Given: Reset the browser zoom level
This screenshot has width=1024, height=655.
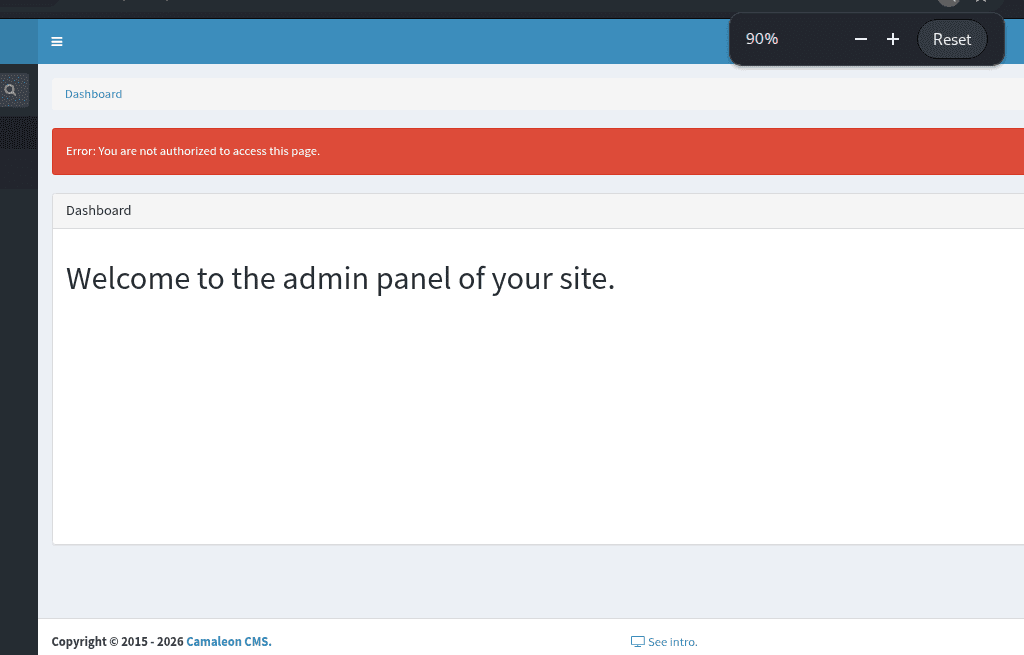Looking at the screenshot, I should click(951, 39).
